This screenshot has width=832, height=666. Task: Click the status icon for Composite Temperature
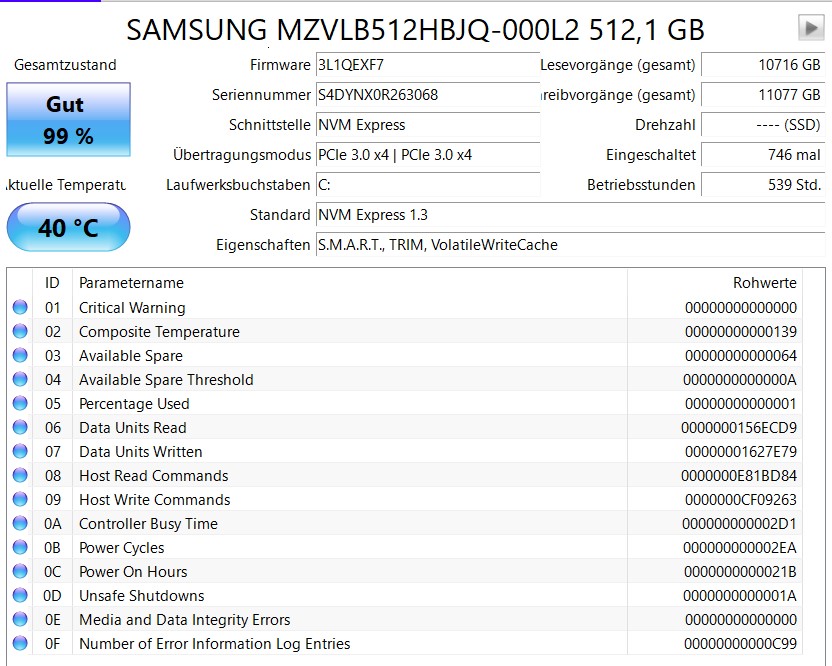pyautogui.click(x=20, y=331)
